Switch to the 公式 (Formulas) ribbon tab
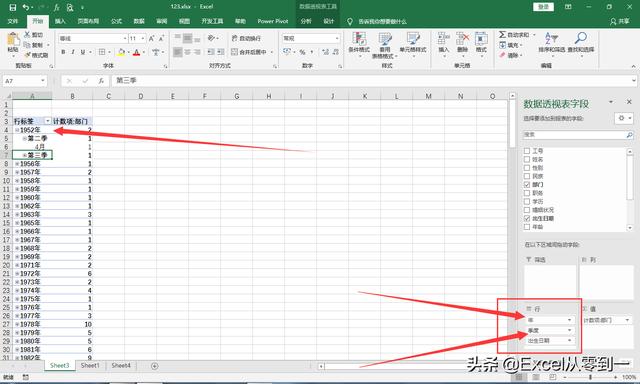 click(117, 21)
